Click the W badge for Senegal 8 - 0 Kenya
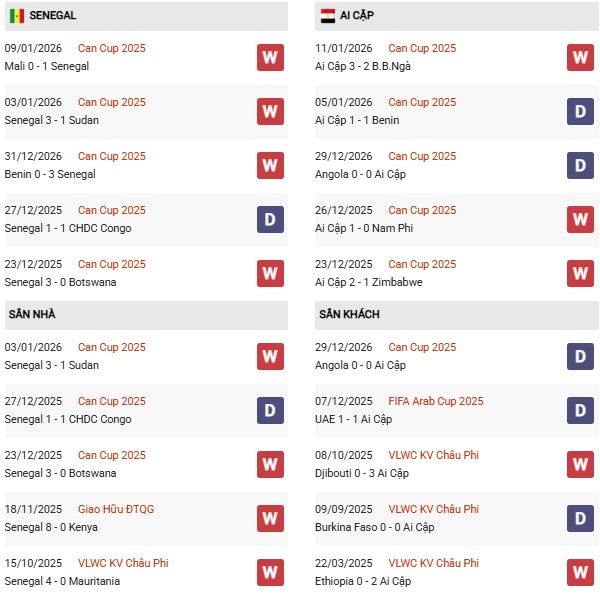 pyautogui.click(x=270, y=518)
